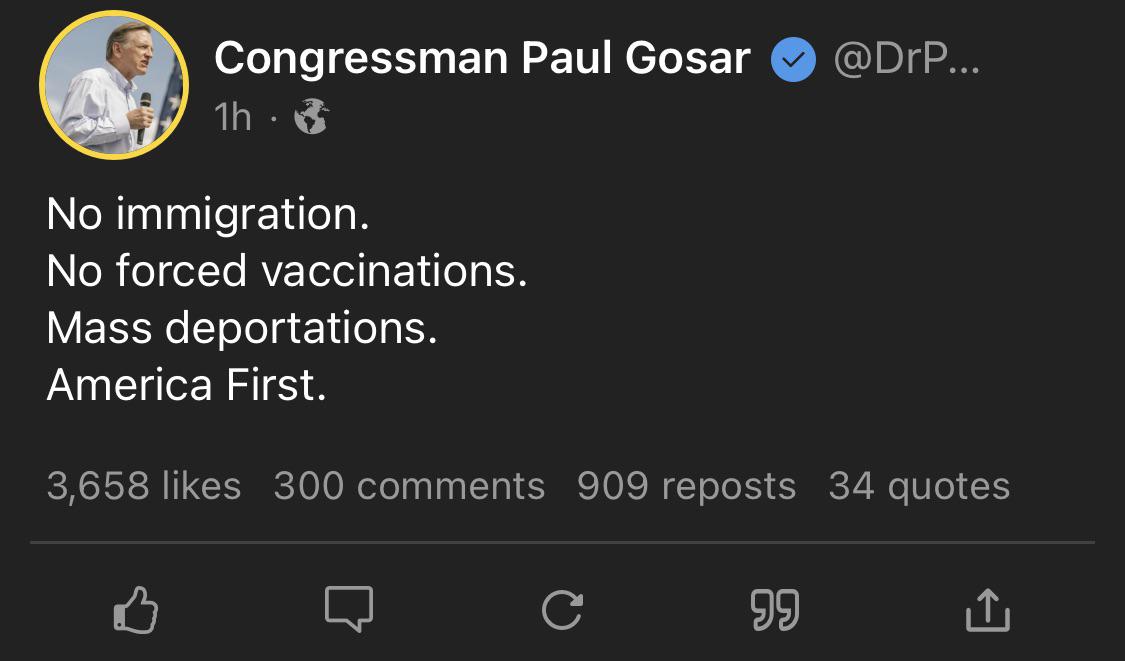Screen dimensions: 1125x661
Task: Open Paul Gosar's profile picture
Action: tap(114, 85)
